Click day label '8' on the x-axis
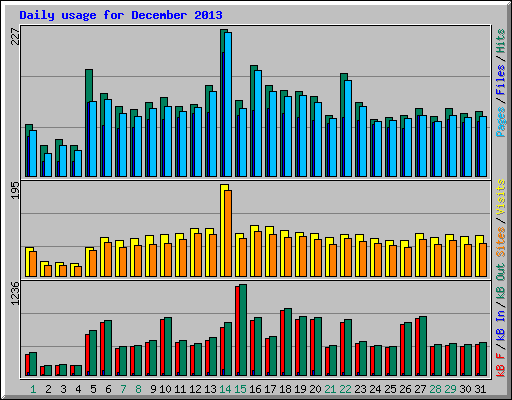This screenshot has height=400, width=512. pos(138,389)
